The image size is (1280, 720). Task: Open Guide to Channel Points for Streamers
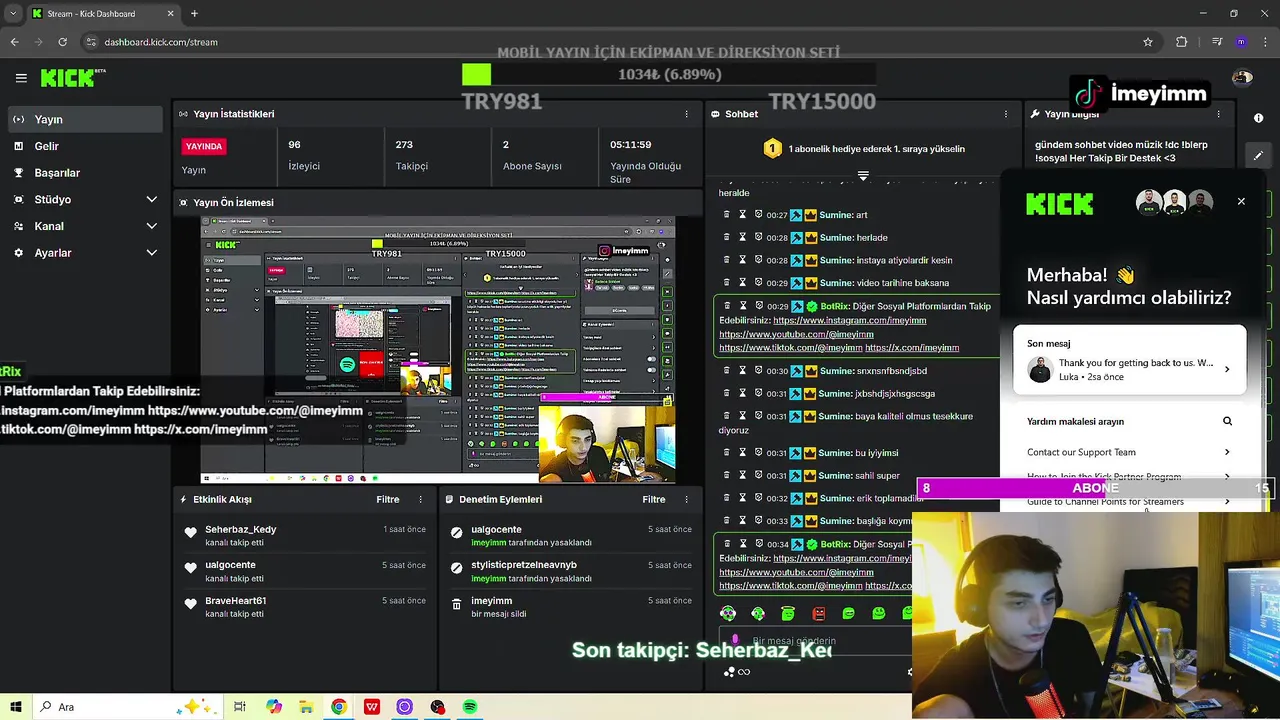1130,502
